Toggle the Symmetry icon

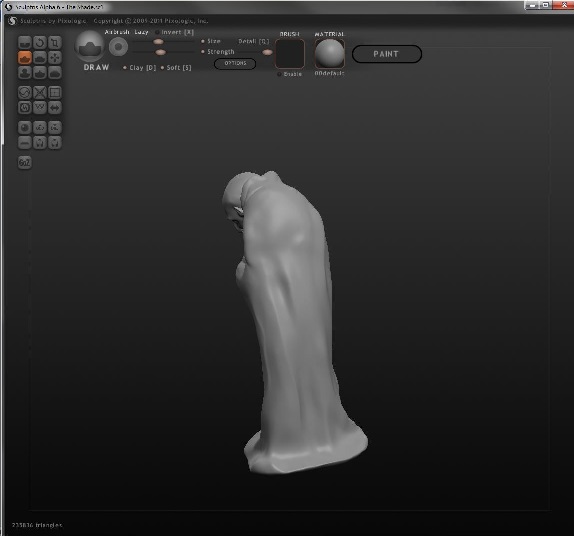(x=55, y=108)
